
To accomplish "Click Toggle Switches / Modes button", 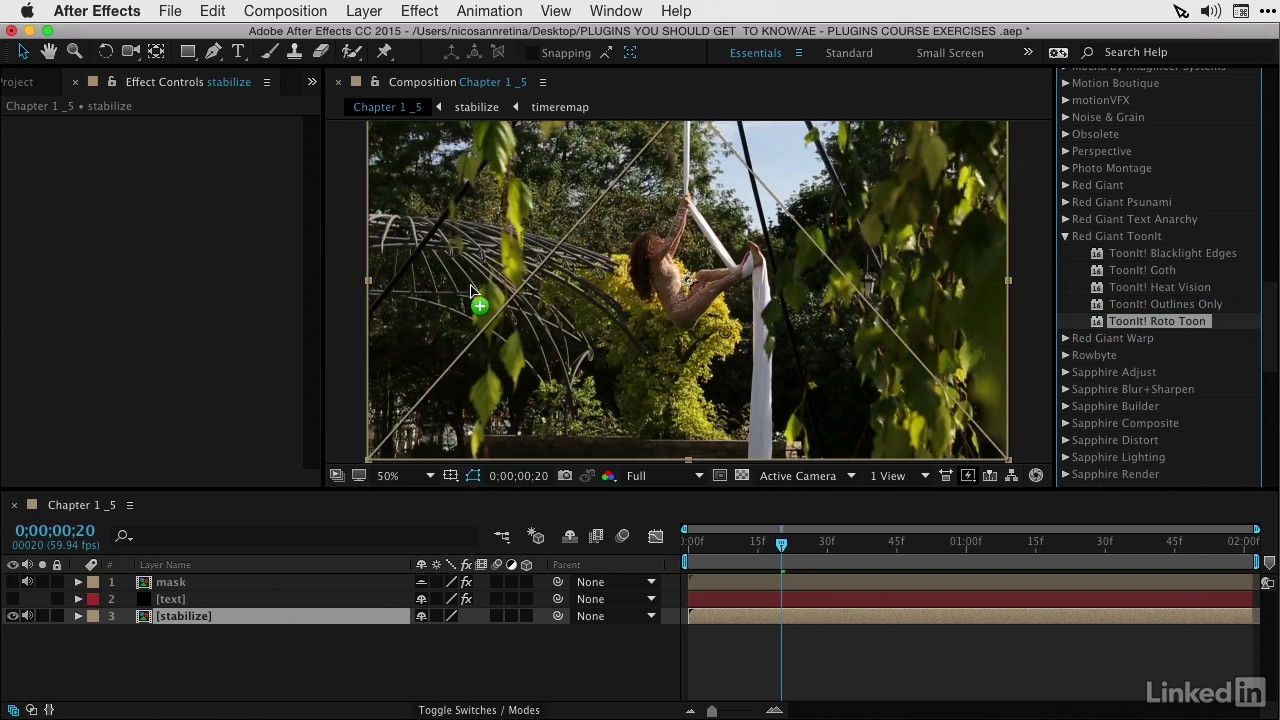I will 479,710.
